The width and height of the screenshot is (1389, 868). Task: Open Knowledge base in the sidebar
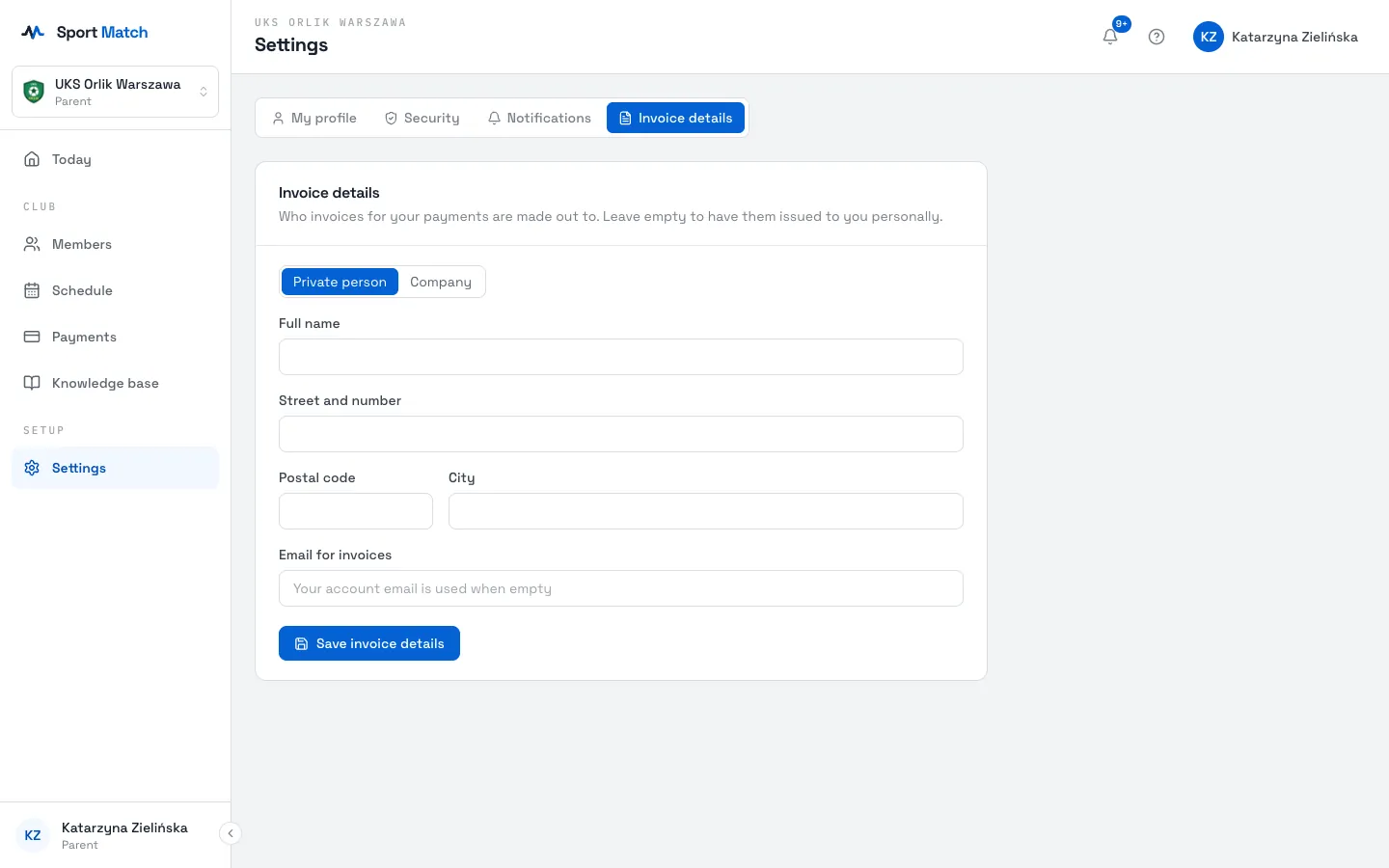(x=115, y=383)
